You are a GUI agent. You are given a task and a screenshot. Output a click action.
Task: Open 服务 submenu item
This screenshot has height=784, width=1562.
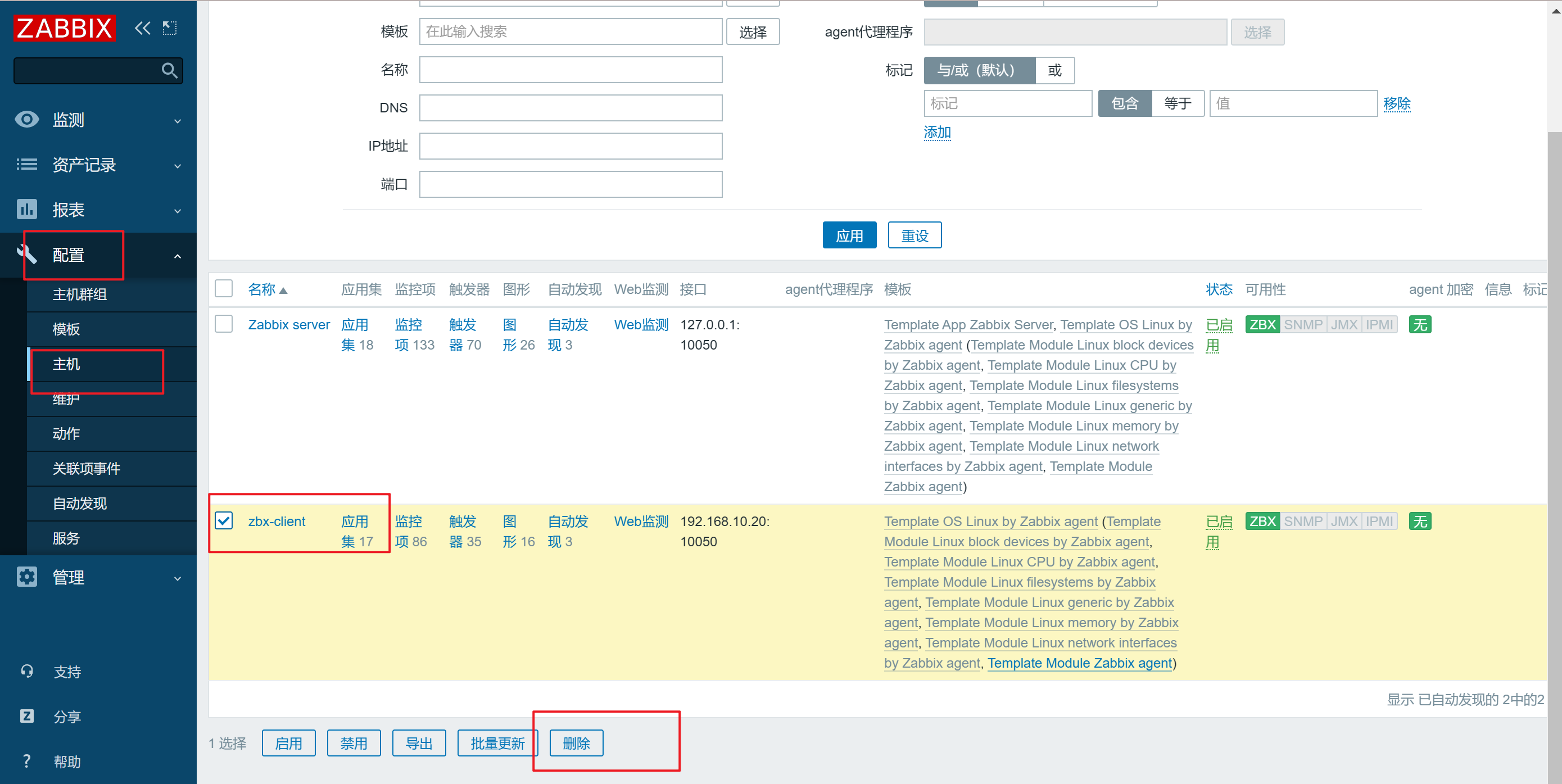[x=111, y=538]
